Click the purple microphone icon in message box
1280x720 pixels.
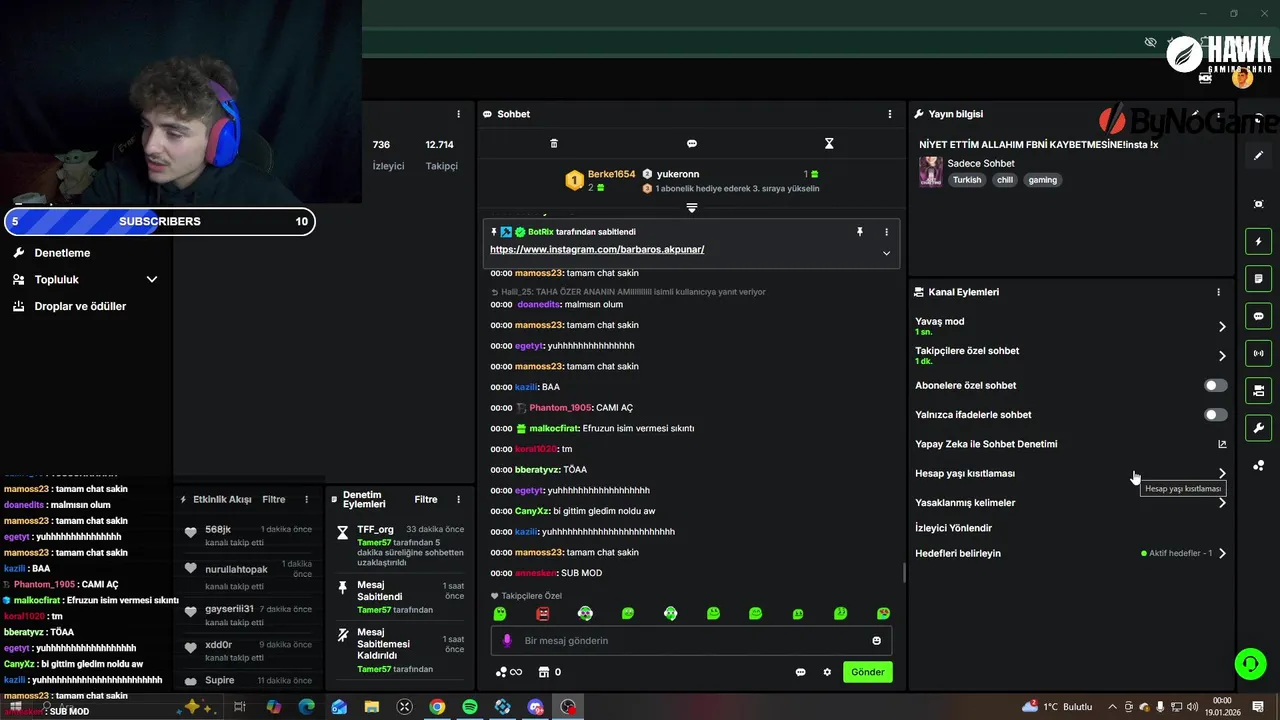click(507, 640)
